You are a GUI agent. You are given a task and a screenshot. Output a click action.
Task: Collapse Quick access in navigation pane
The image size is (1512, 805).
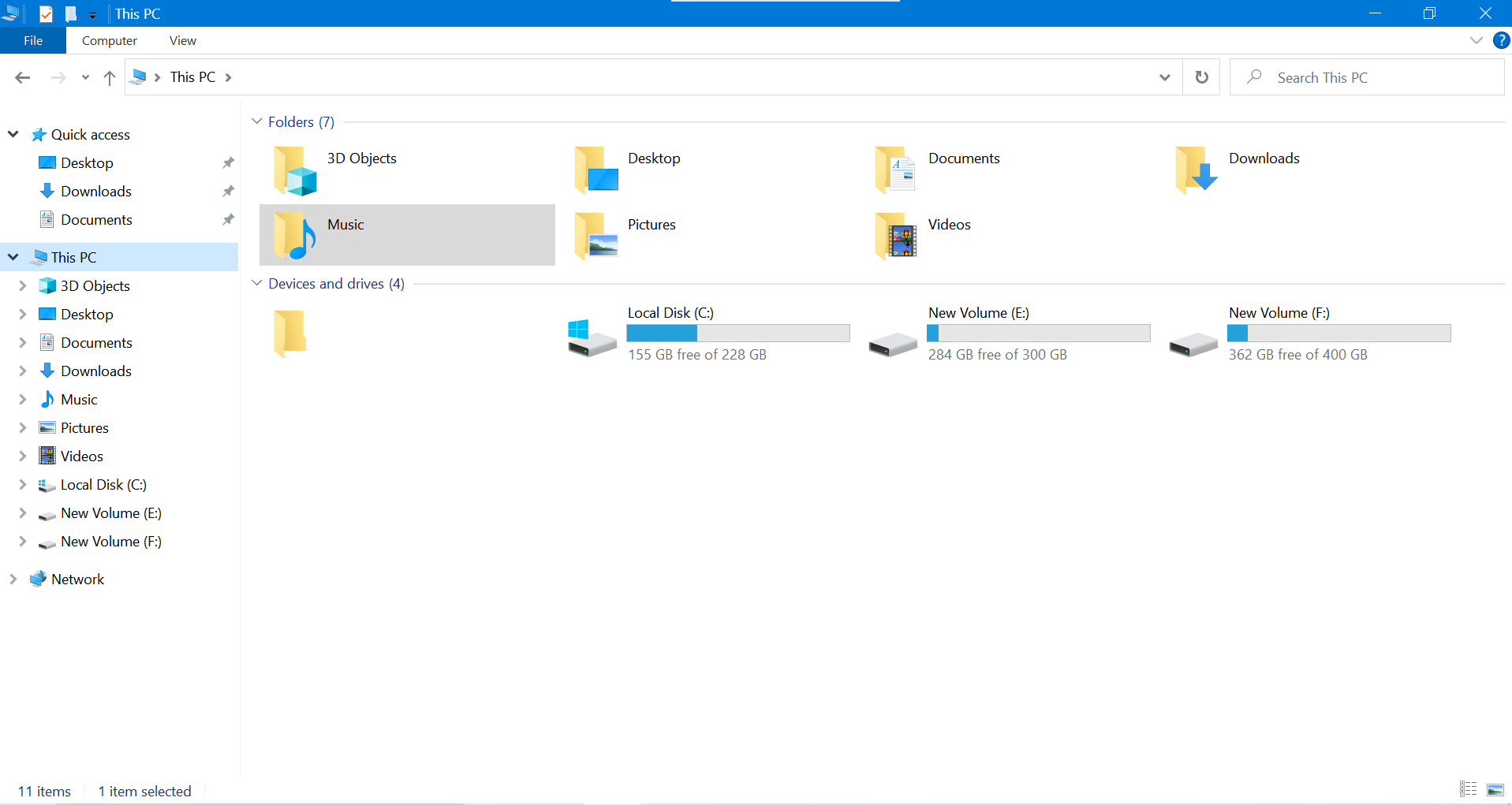click(13, 134)
